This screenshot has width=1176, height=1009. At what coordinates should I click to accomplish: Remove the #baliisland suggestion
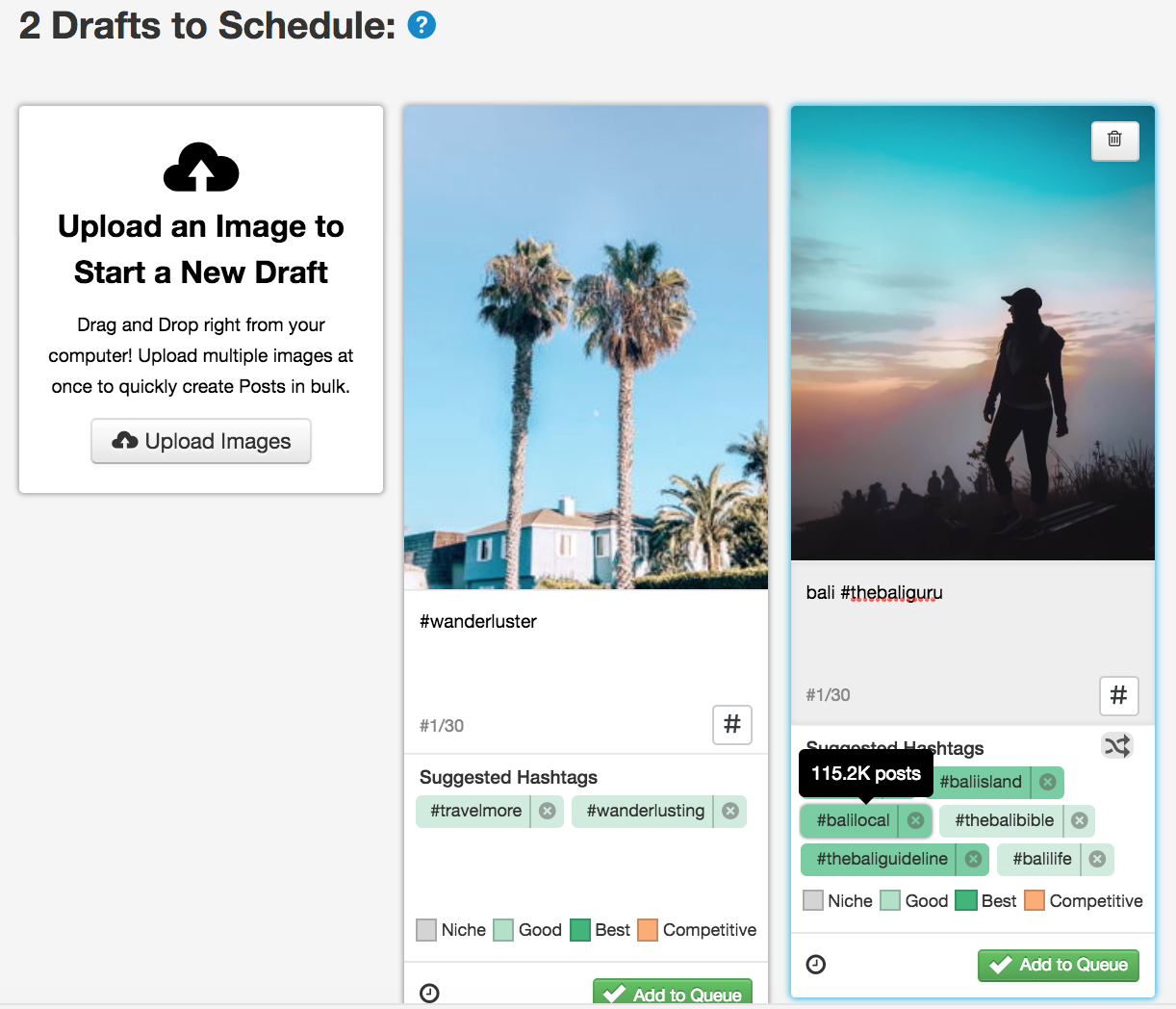coord(1048,782)
